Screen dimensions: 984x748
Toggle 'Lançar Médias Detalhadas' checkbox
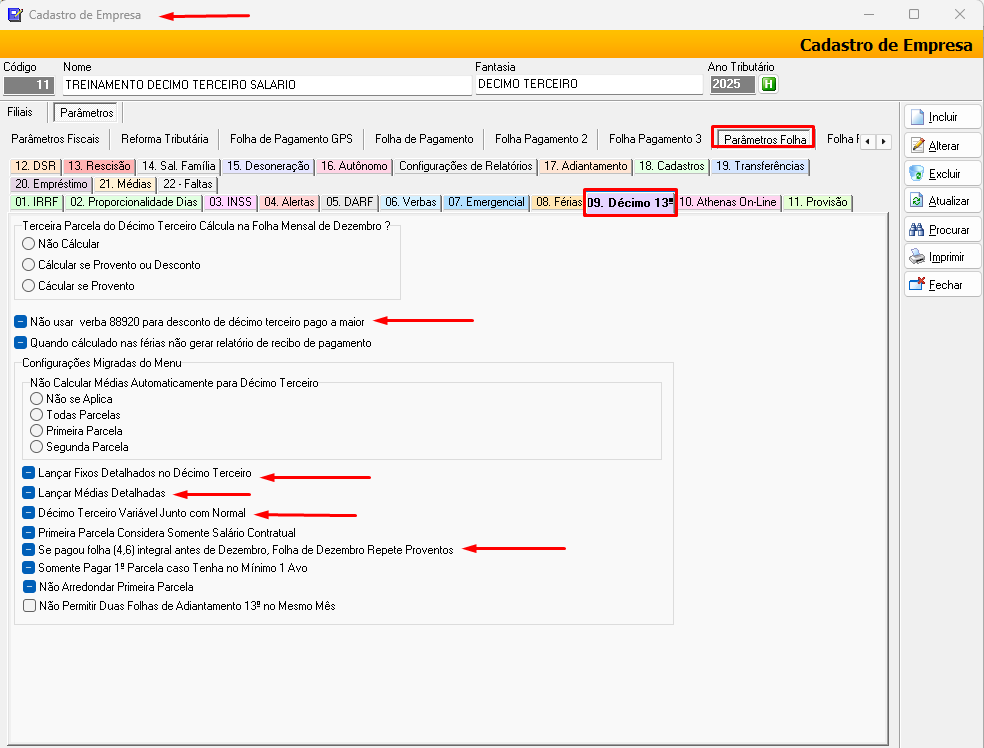pyautogui.click(x=28, y=493)
